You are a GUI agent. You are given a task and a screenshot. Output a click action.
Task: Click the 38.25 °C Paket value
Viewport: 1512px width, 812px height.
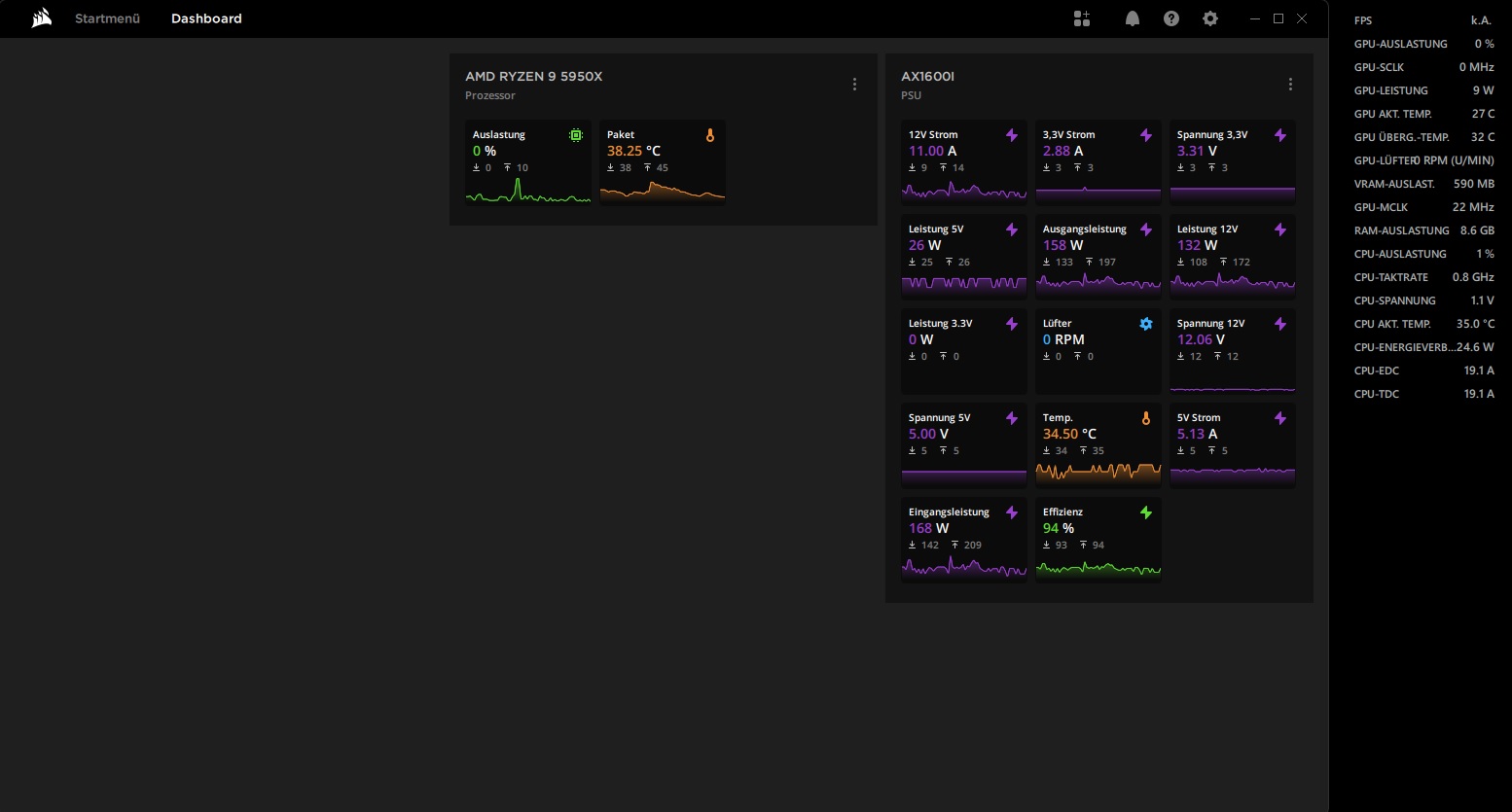tap(633, 151)
